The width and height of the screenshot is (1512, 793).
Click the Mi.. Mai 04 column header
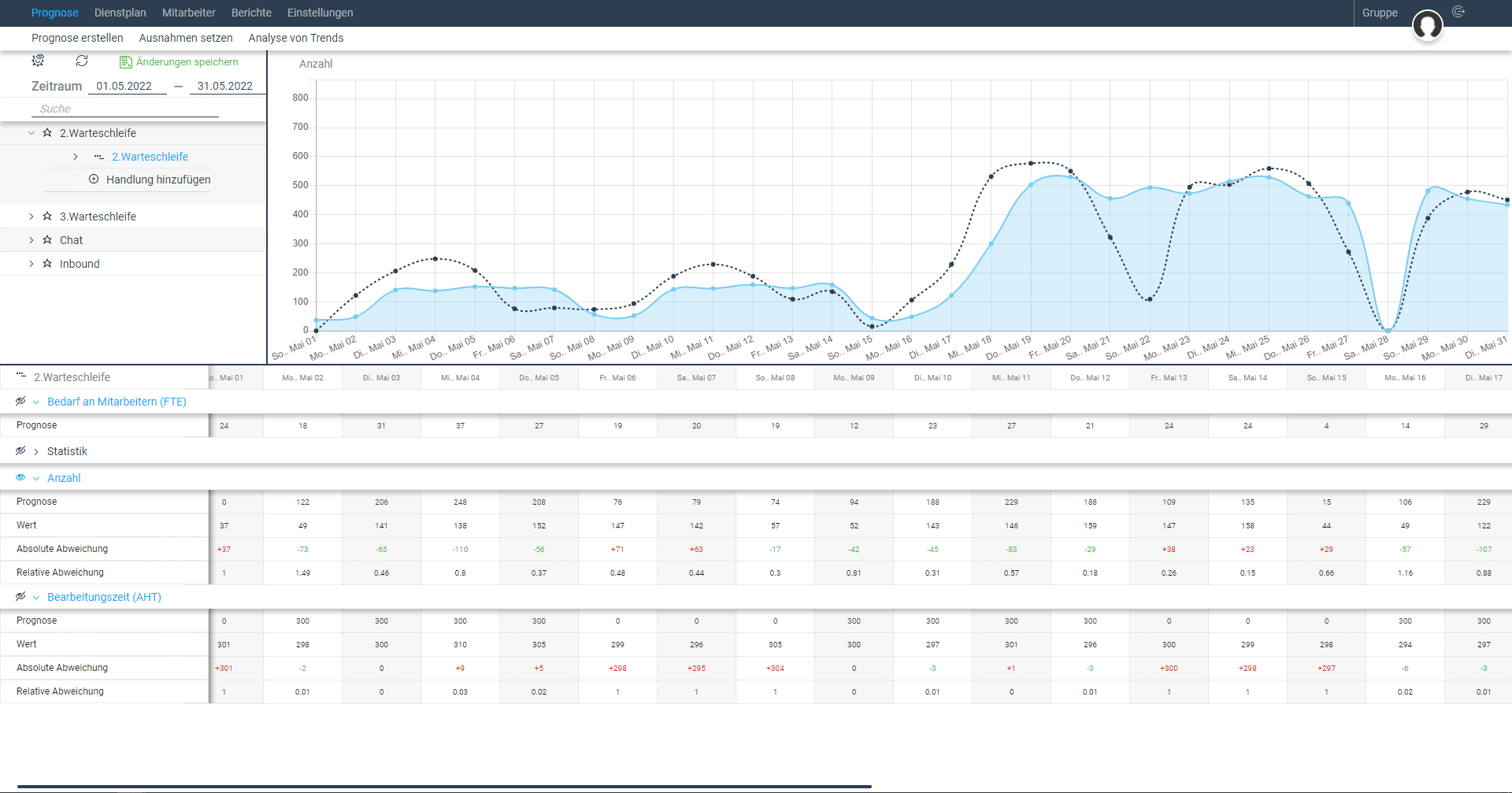tap(460, 378)
